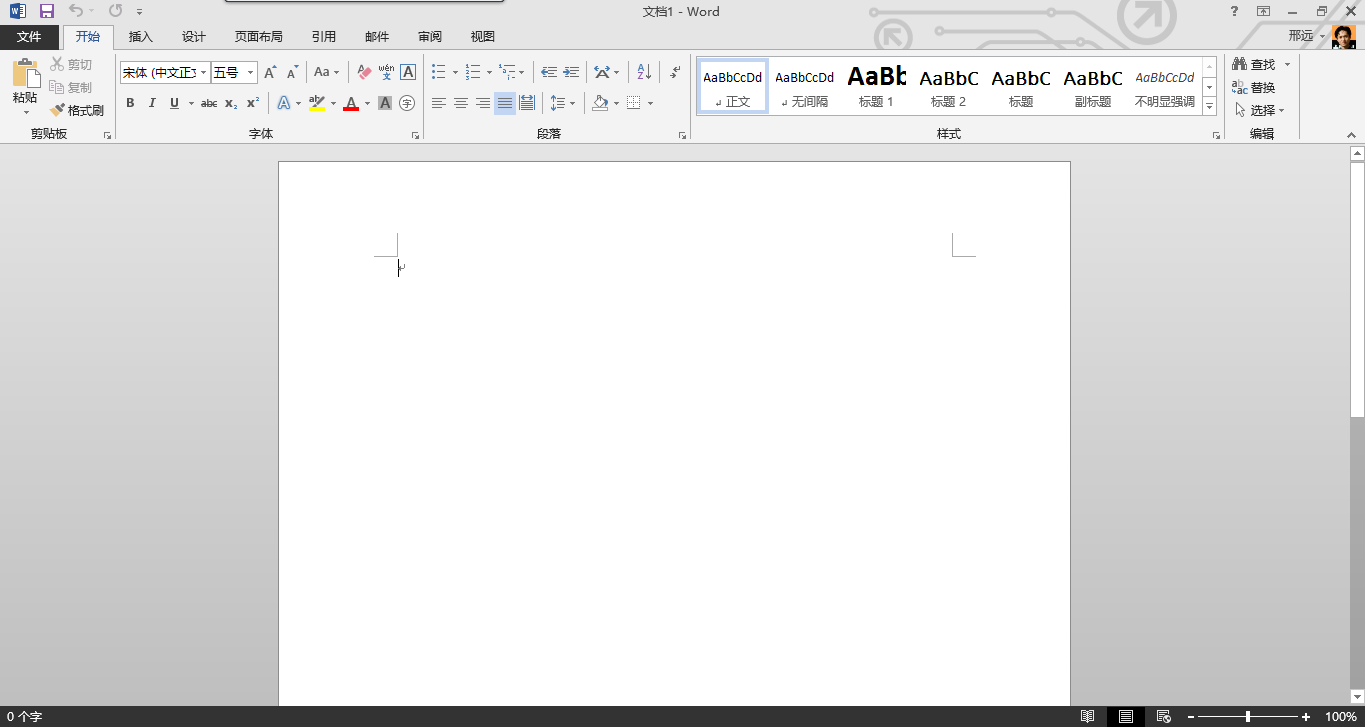Apply the 标题 1 heading style
This screenshot has width=1365, height=727.
click(876, 85)
